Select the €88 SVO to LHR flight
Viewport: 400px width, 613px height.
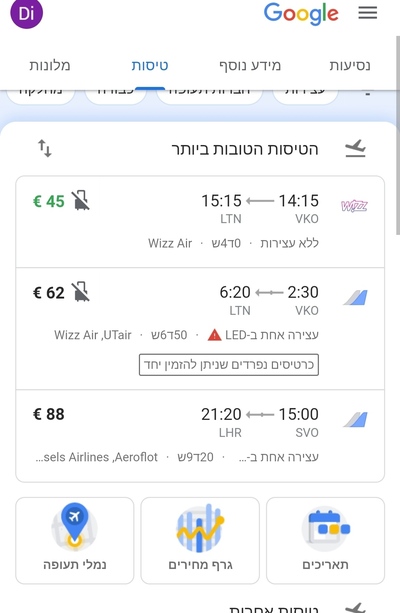200,436
